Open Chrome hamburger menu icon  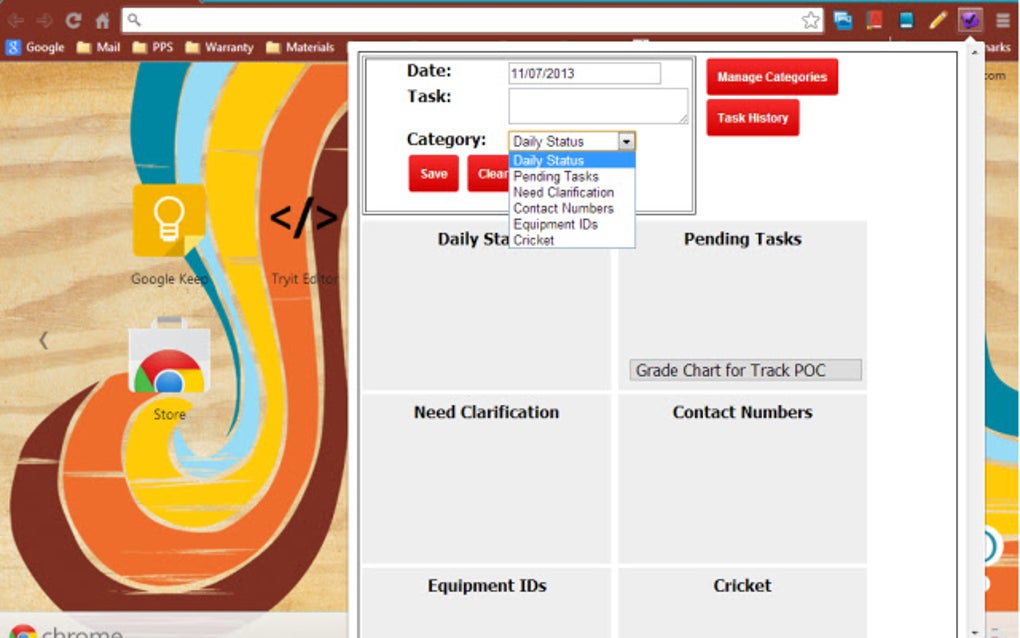click(1002, 21)
